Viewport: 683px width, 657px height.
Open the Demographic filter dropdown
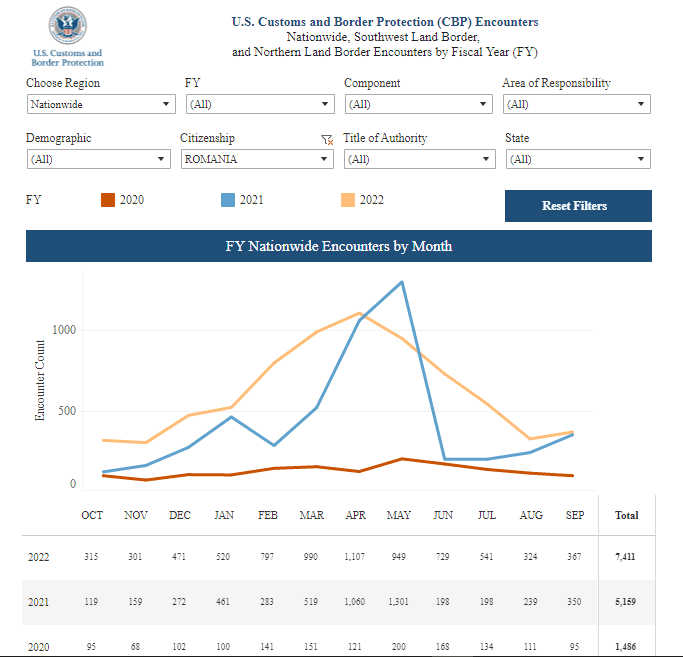(98, 159)
